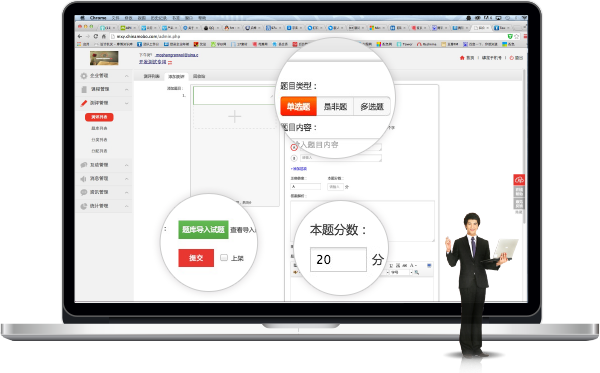The image size is (600, 373).
Task: Toggle the 上架 checkbox
Action: pyautogui.click(x=224, y=257)
